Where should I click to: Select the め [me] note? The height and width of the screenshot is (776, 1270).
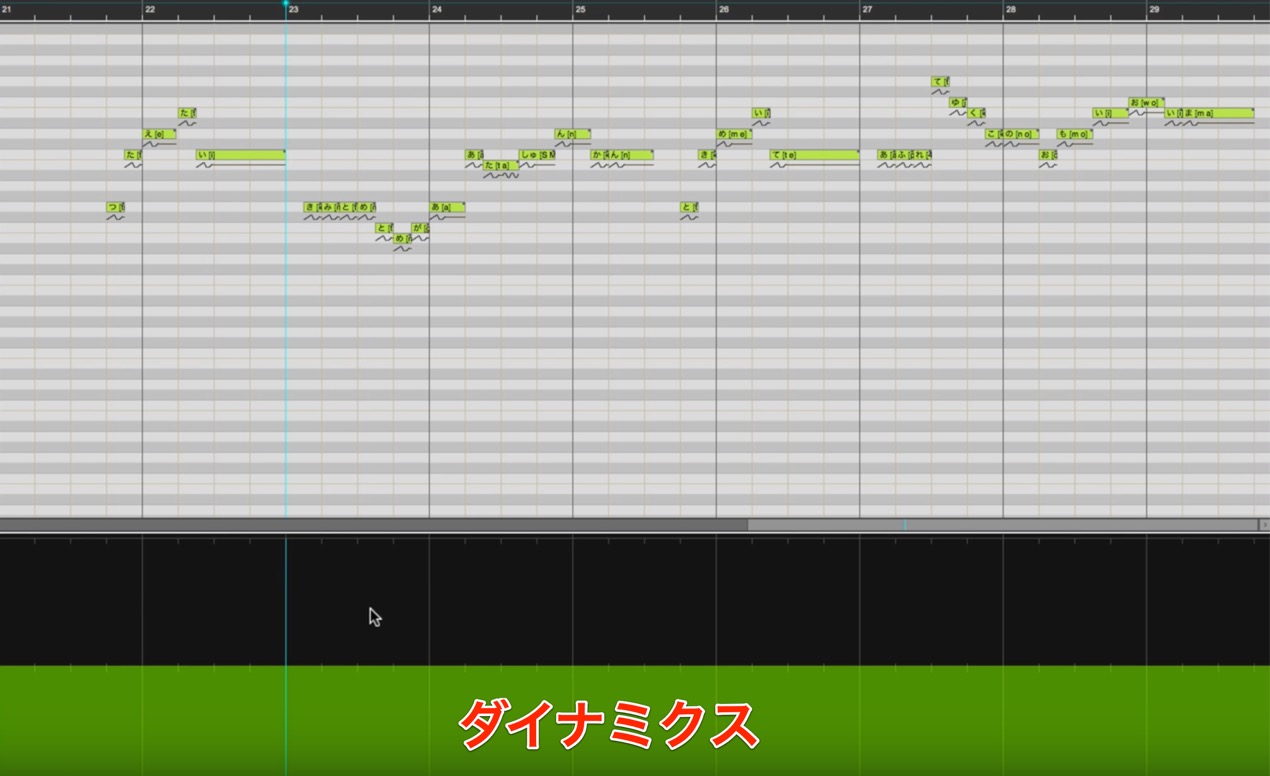tap(734, 134)
